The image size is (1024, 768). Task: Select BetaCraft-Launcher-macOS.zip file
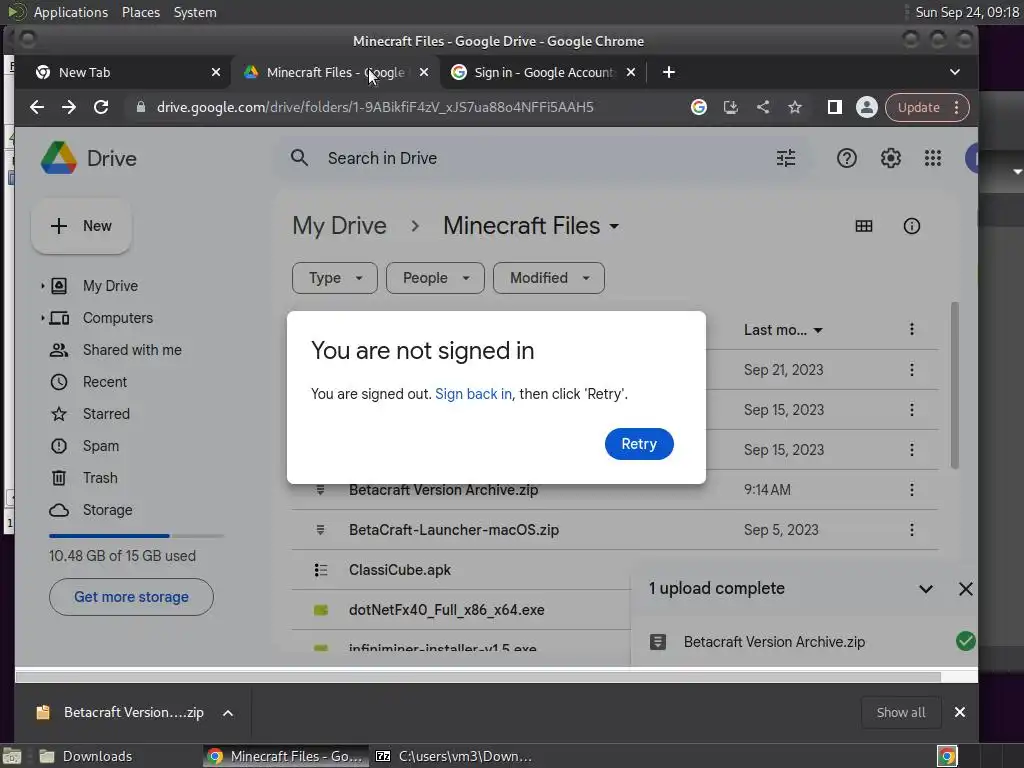click(x=454, y=530)
